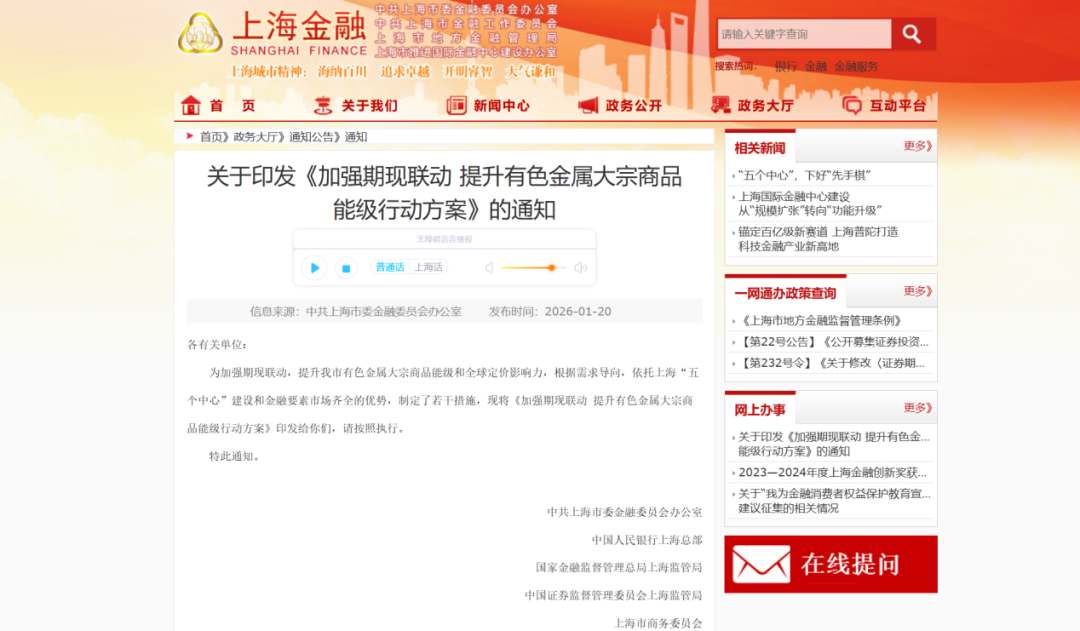The width and height of the screenshot is (1080, 631).
Task: Click signature line 国家金融监督管理总局上海监管局
Action: [619, 567]
